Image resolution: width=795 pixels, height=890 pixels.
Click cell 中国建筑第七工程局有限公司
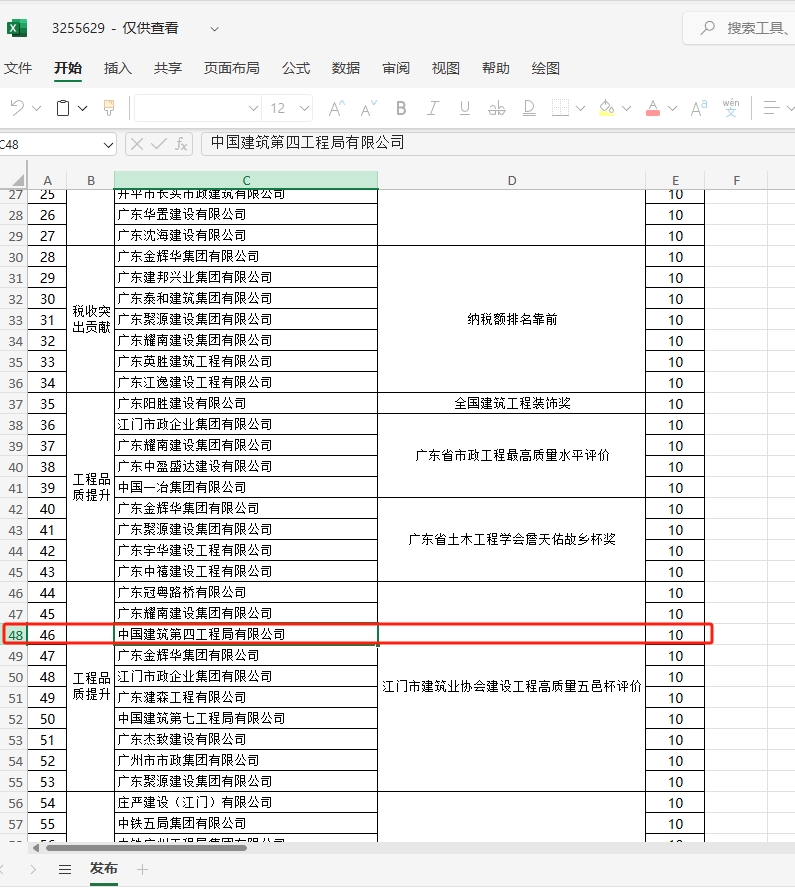click(246, 719)
